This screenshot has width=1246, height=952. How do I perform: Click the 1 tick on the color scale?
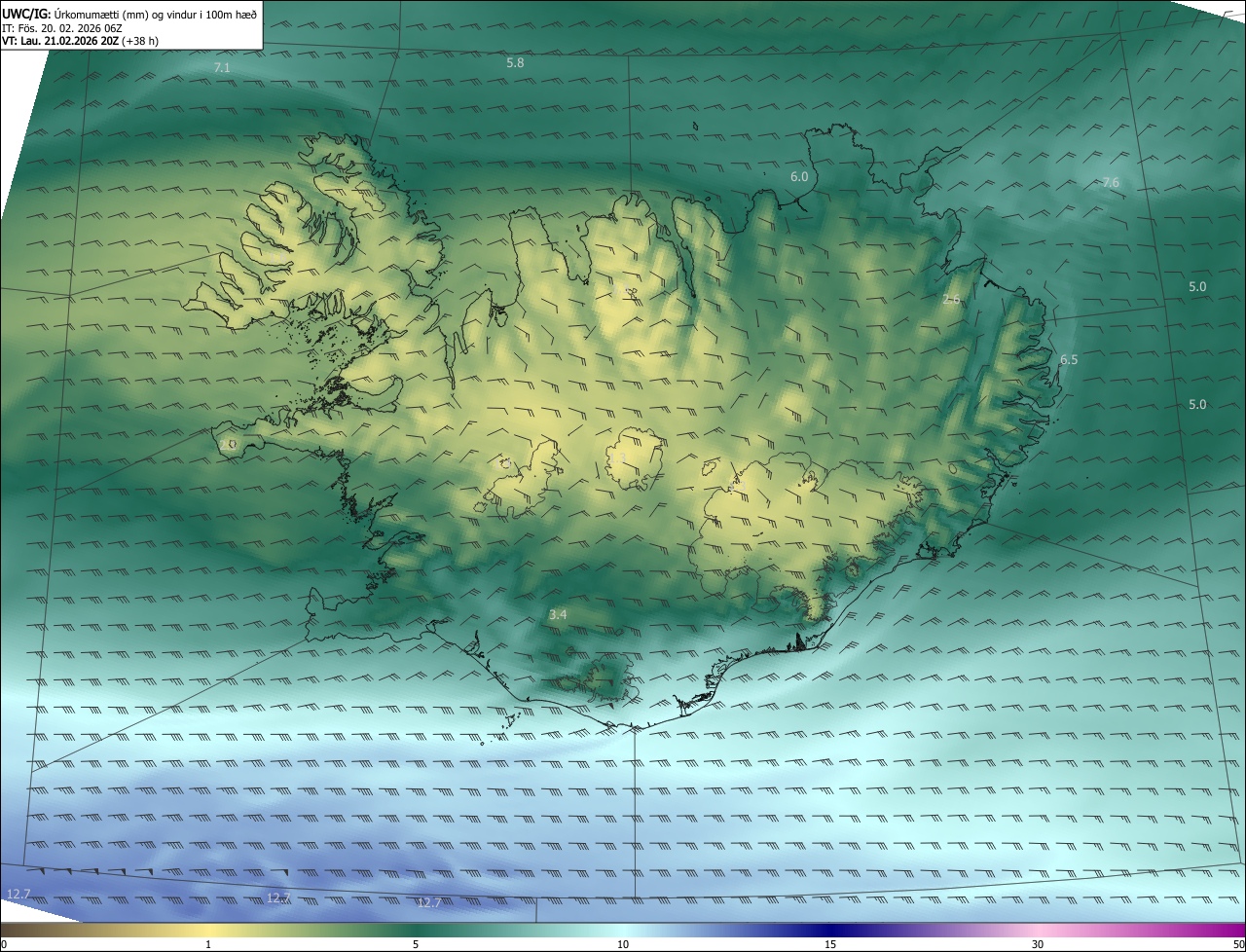208,944
